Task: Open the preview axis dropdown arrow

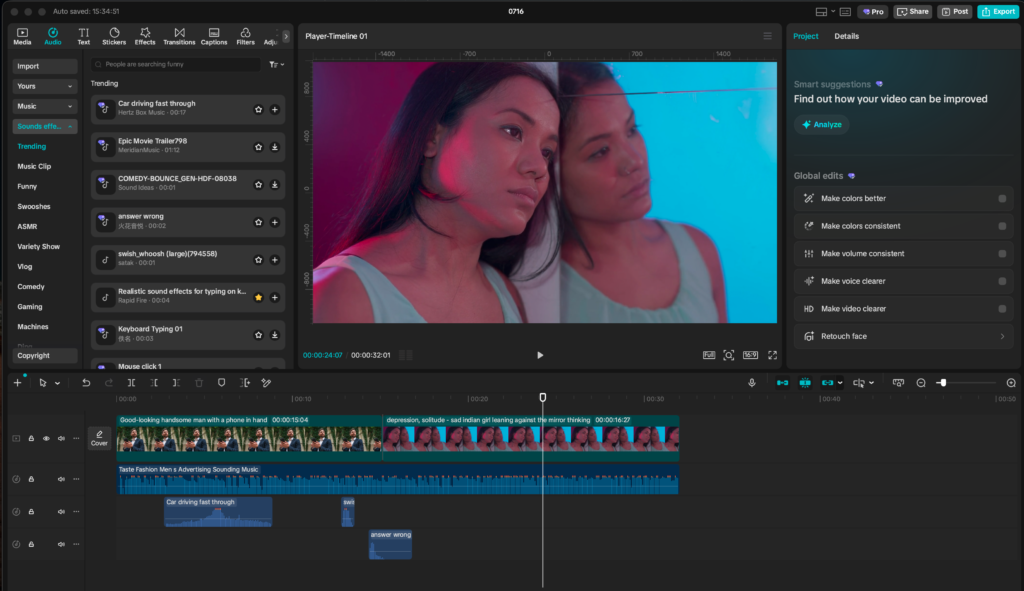Action: (871, 383)
